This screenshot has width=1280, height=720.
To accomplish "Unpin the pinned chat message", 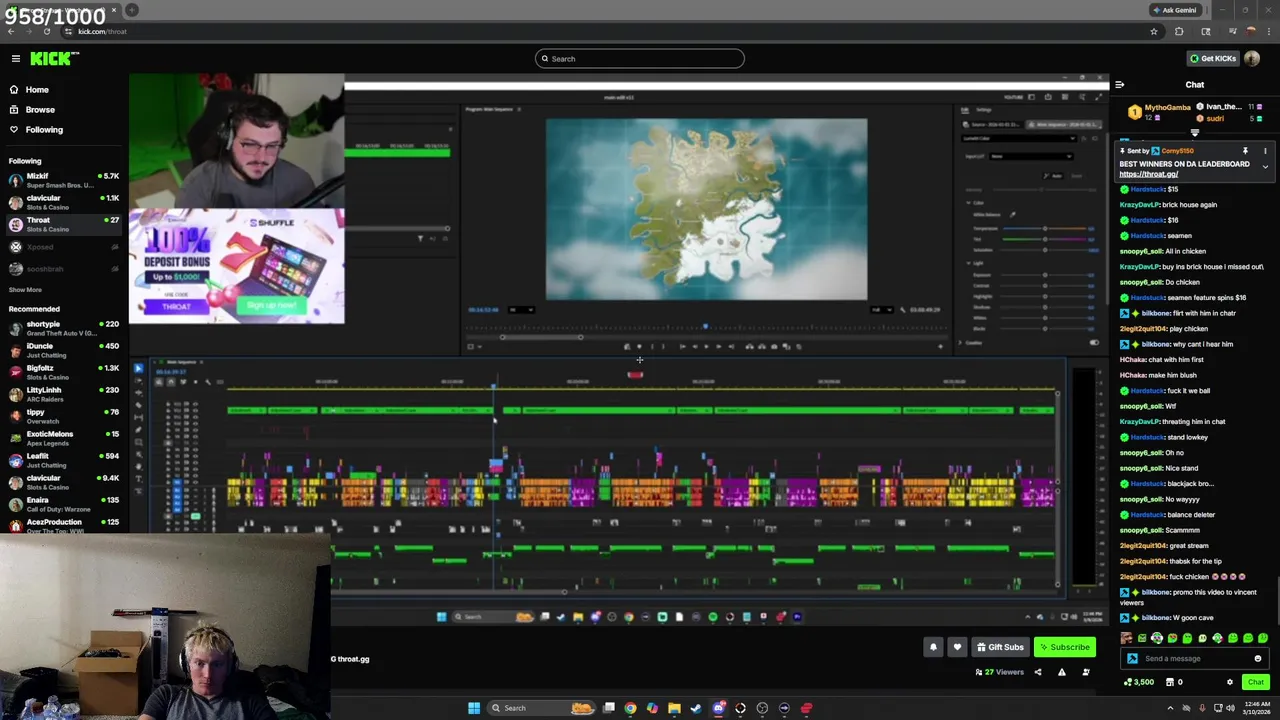I will (x=1245, y=151).
